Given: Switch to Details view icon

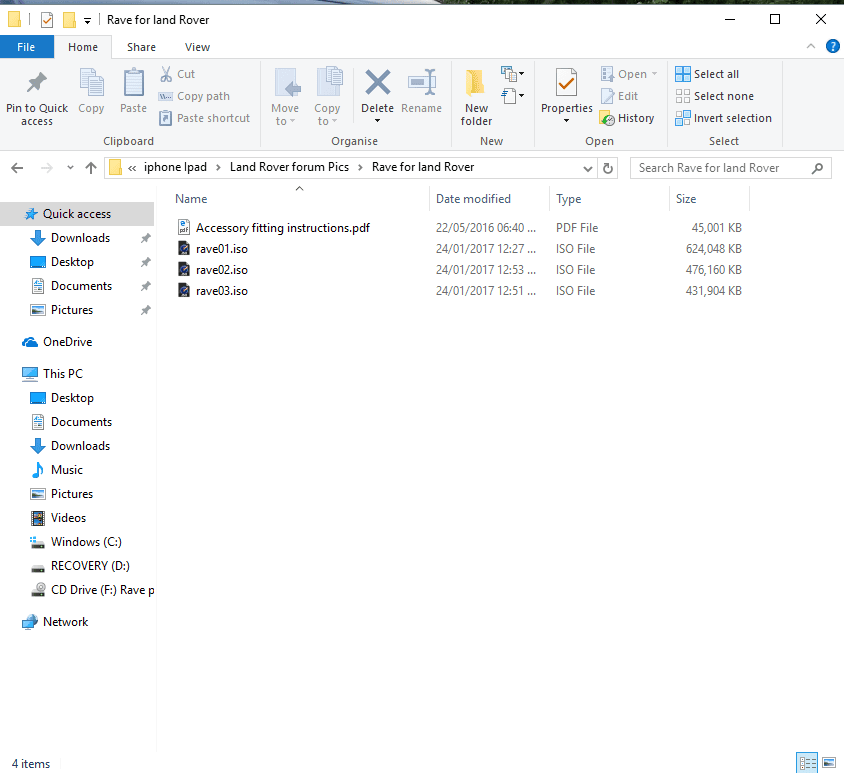Looking at the screenshot, I should (807, 763).
